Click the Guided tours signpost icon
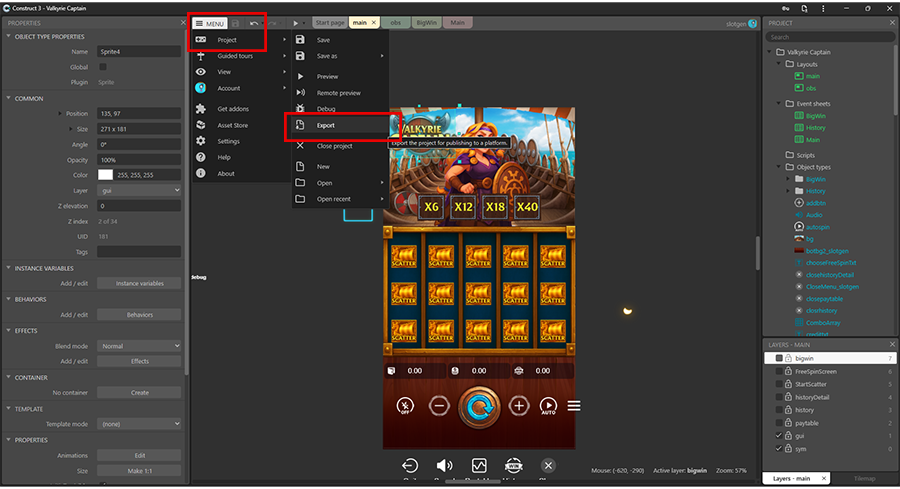 [201, 56]
